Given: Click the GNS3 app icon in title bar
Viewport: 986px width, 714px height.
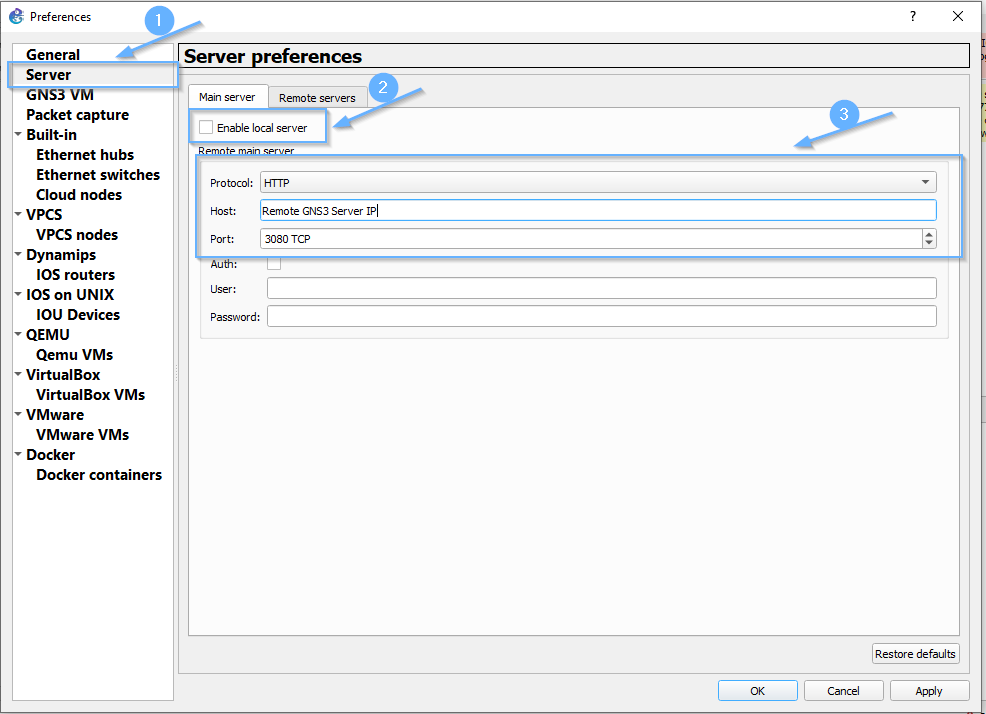Looking at the screenshot, I should click(x=15, y=16).
